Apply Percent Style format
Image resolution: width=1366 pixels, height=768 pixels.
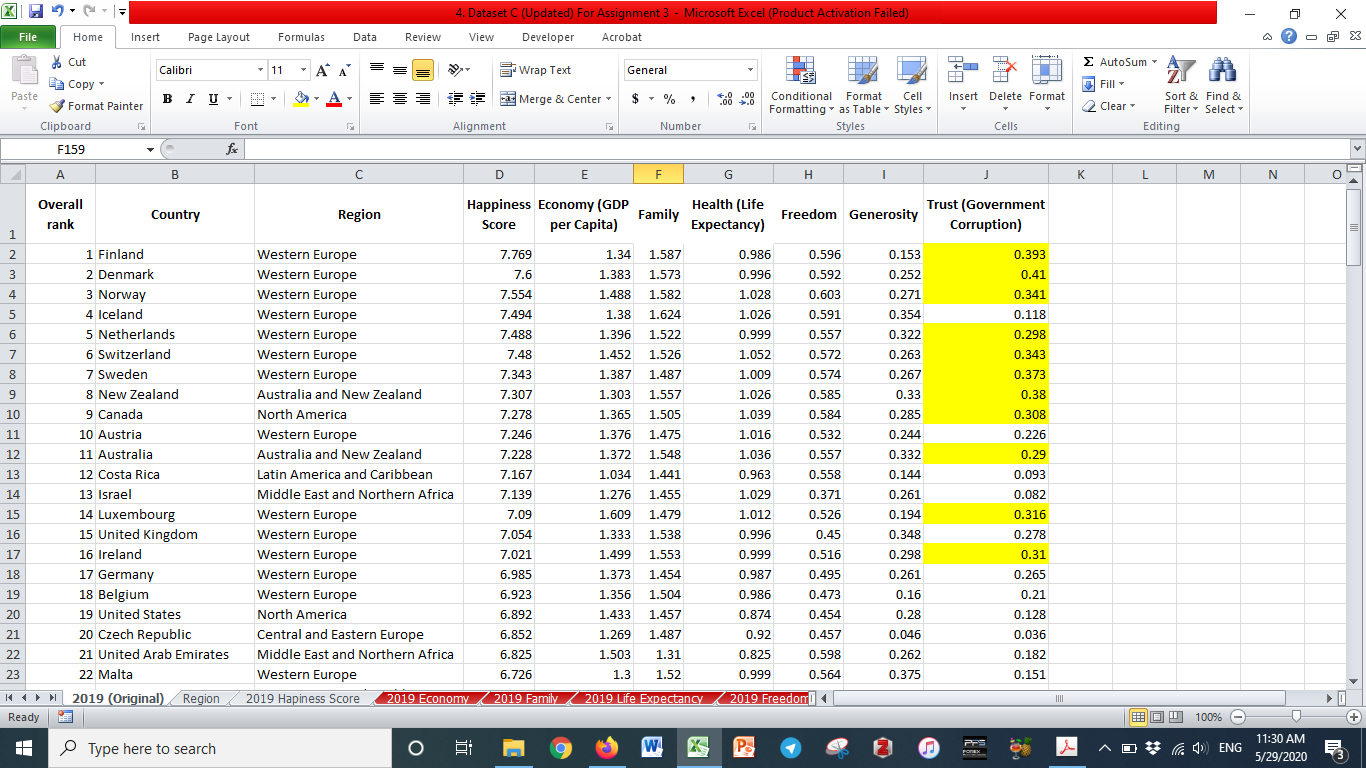(669, 99)
